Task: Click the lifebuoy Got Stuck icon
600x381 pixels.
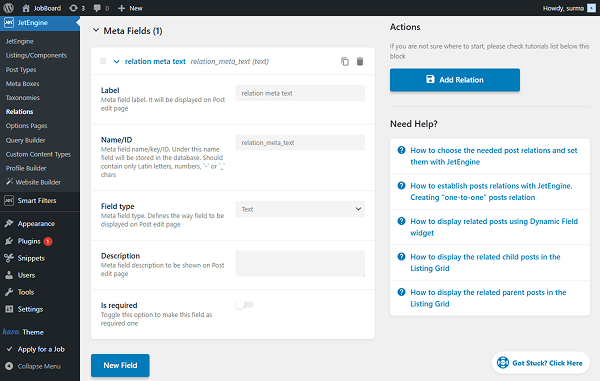Action: pos(503,362)
